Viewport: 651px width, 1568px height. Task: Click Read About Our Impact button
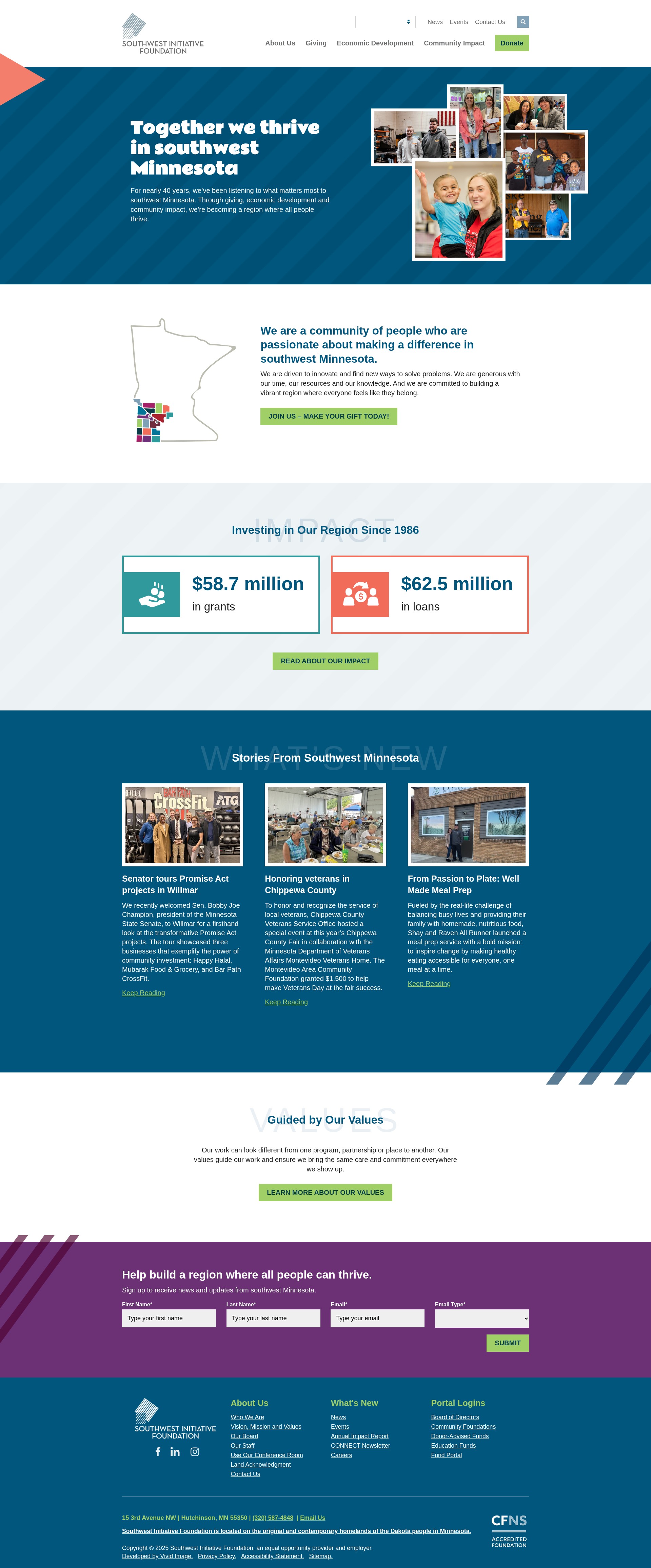[x=325, y=661]
